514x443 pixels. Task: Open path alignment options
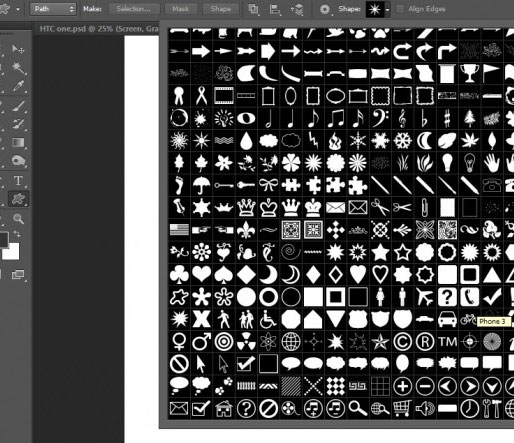click(275, 9)
